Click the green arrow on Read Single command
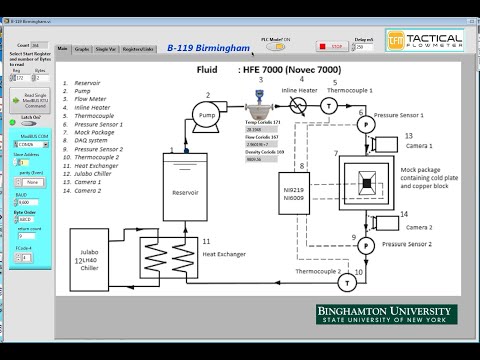The image size is (480, 360). [16, 100]
